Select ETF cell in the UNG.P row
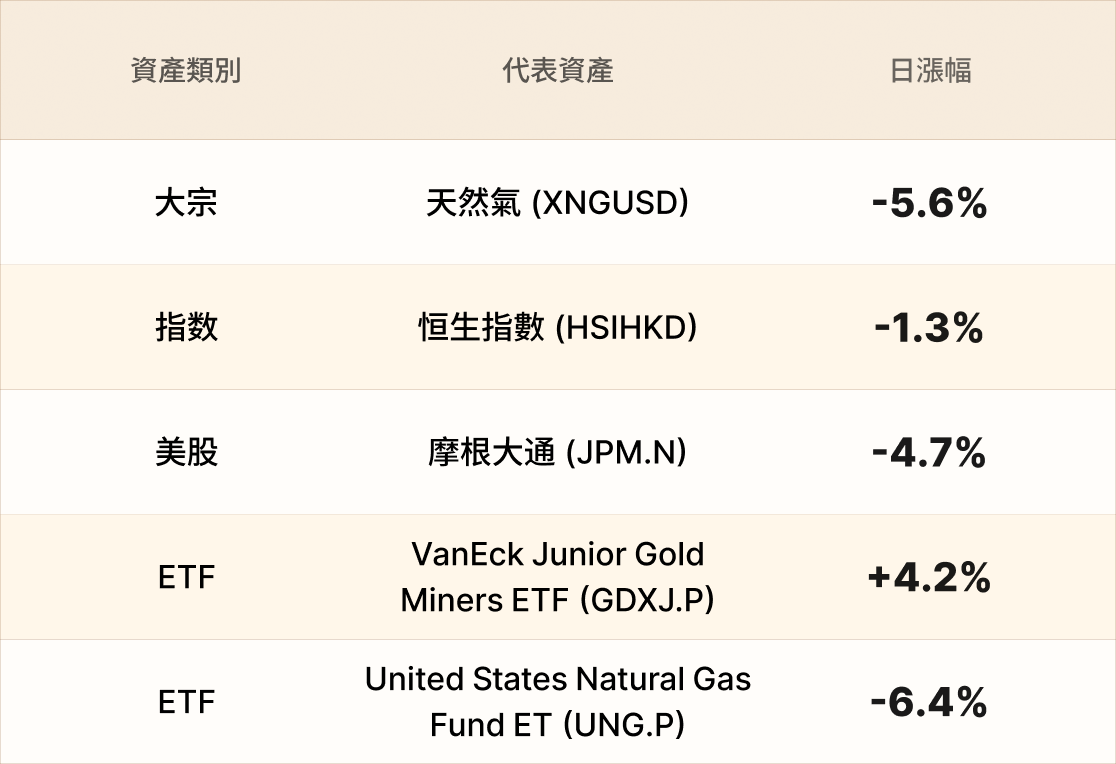Image resolution: width=1116 pixels, height=764 pixels. point(186,703)
